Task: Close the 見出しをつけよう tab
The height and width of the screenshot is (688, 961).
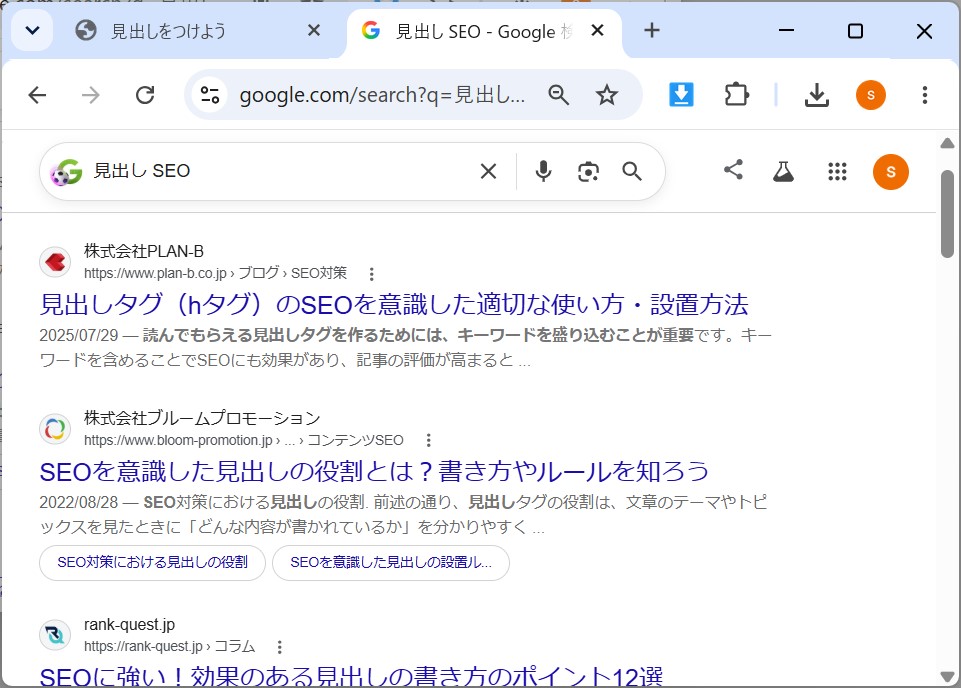Action: tap(314, 30)
